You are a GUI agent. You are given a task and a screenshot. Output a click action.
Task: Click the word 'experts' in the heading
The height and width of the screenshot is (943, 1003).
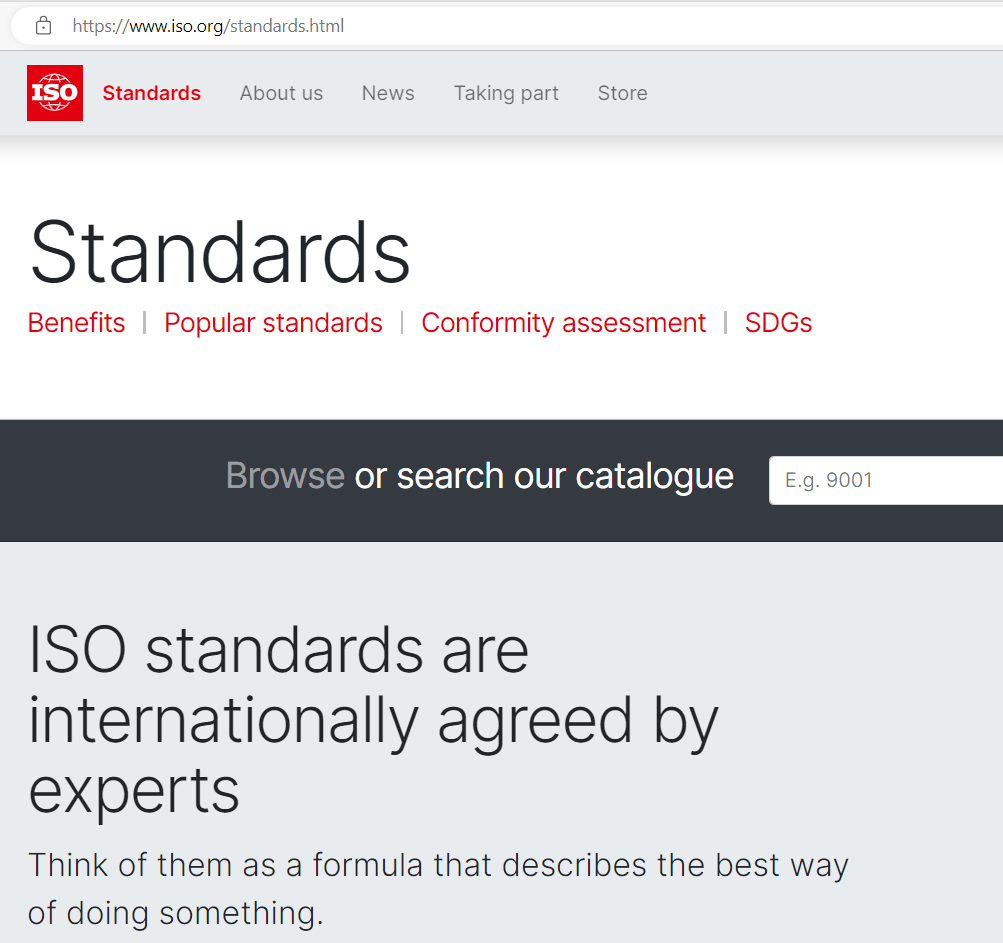[134, 790]
